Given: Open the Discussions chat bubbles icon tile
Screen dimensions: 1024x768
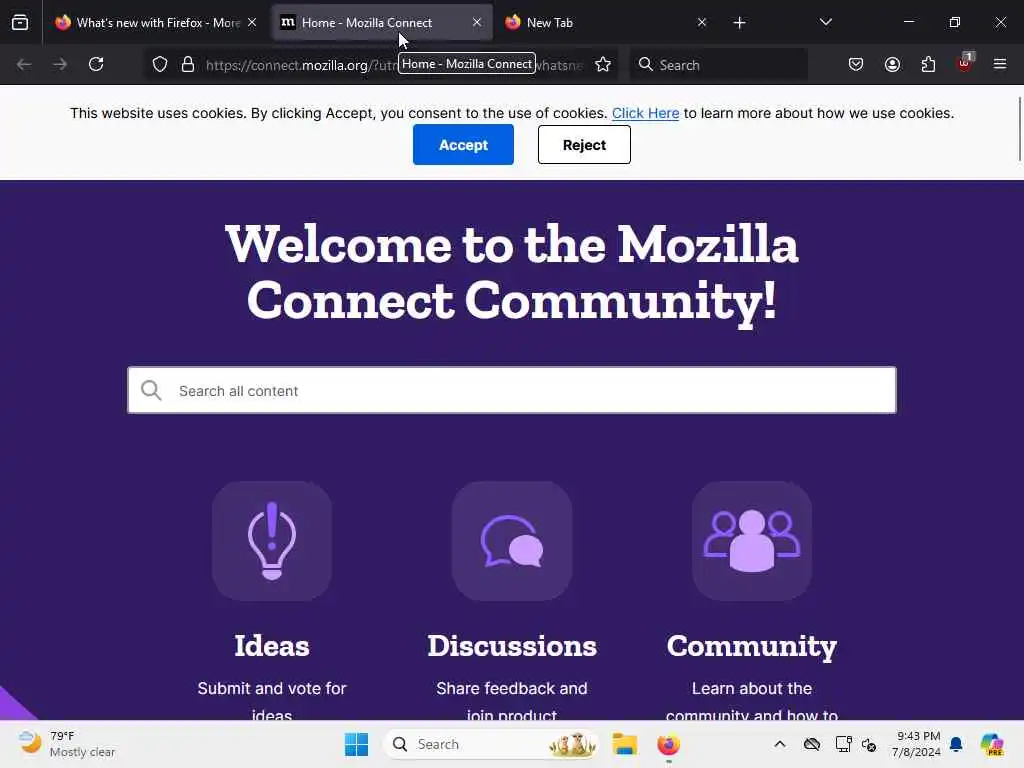Looking at the screenshot, I should [512, 541].
